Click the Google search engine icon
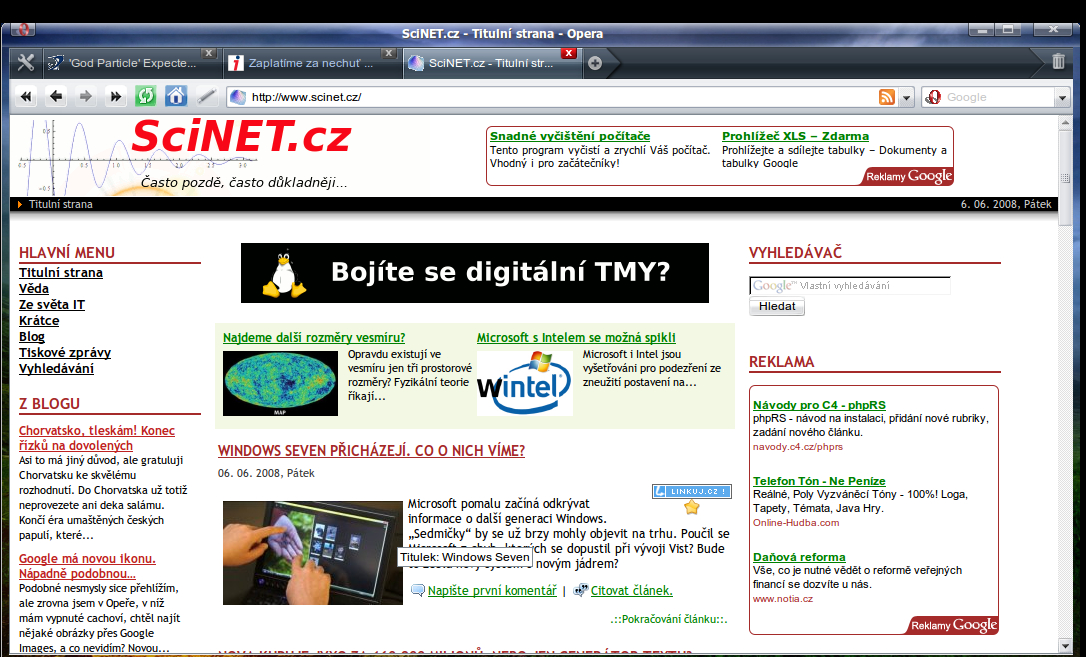 coord(933,97)
